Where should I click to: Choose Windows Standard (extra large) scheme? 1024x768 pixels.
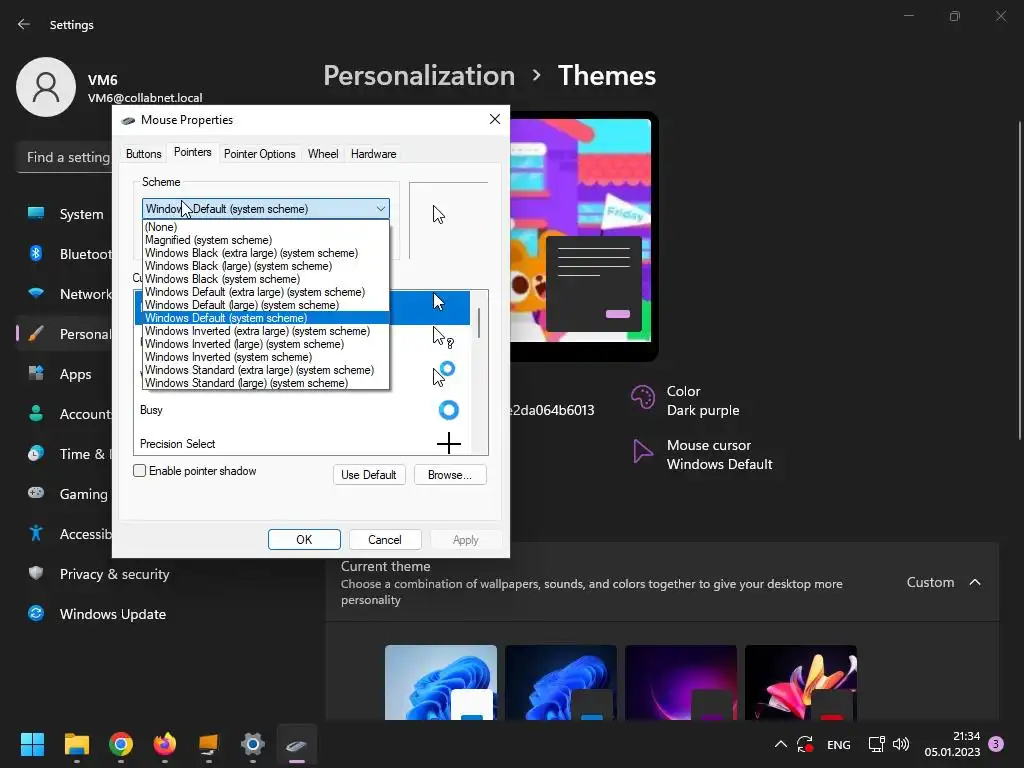[266, 370]
